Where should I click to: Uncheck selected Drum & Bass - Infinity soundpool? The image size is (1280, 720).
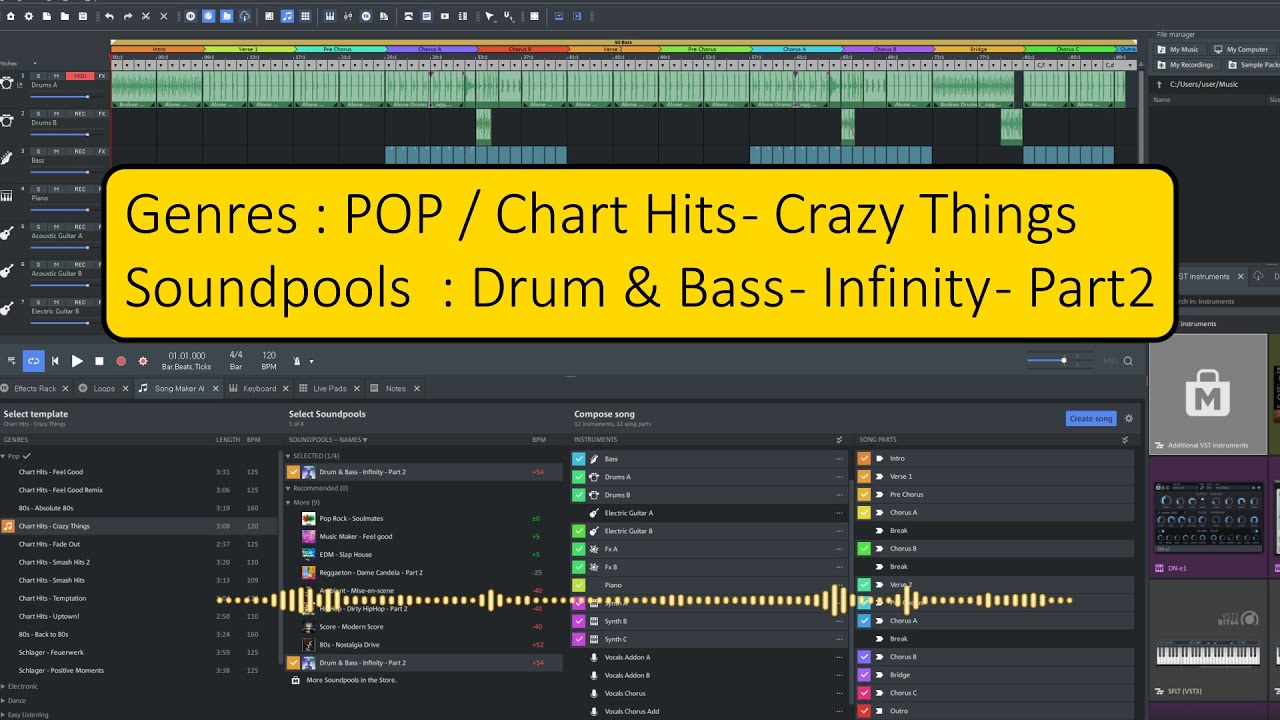(293, 472)
